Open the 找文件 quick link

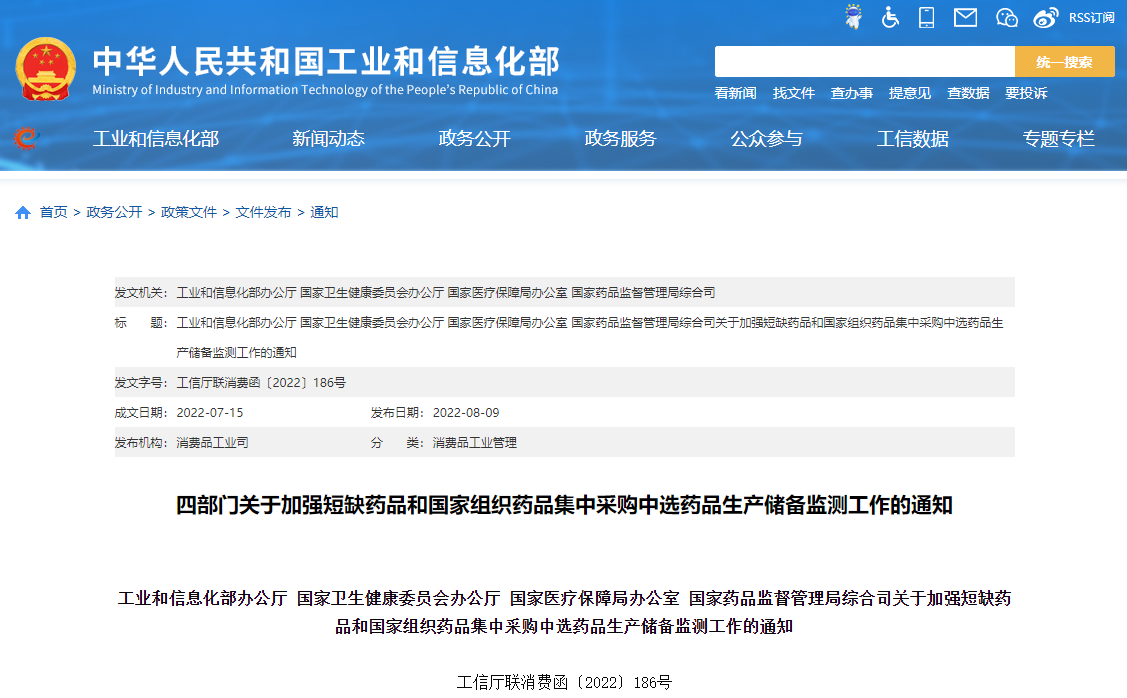[x=794, y=93]
